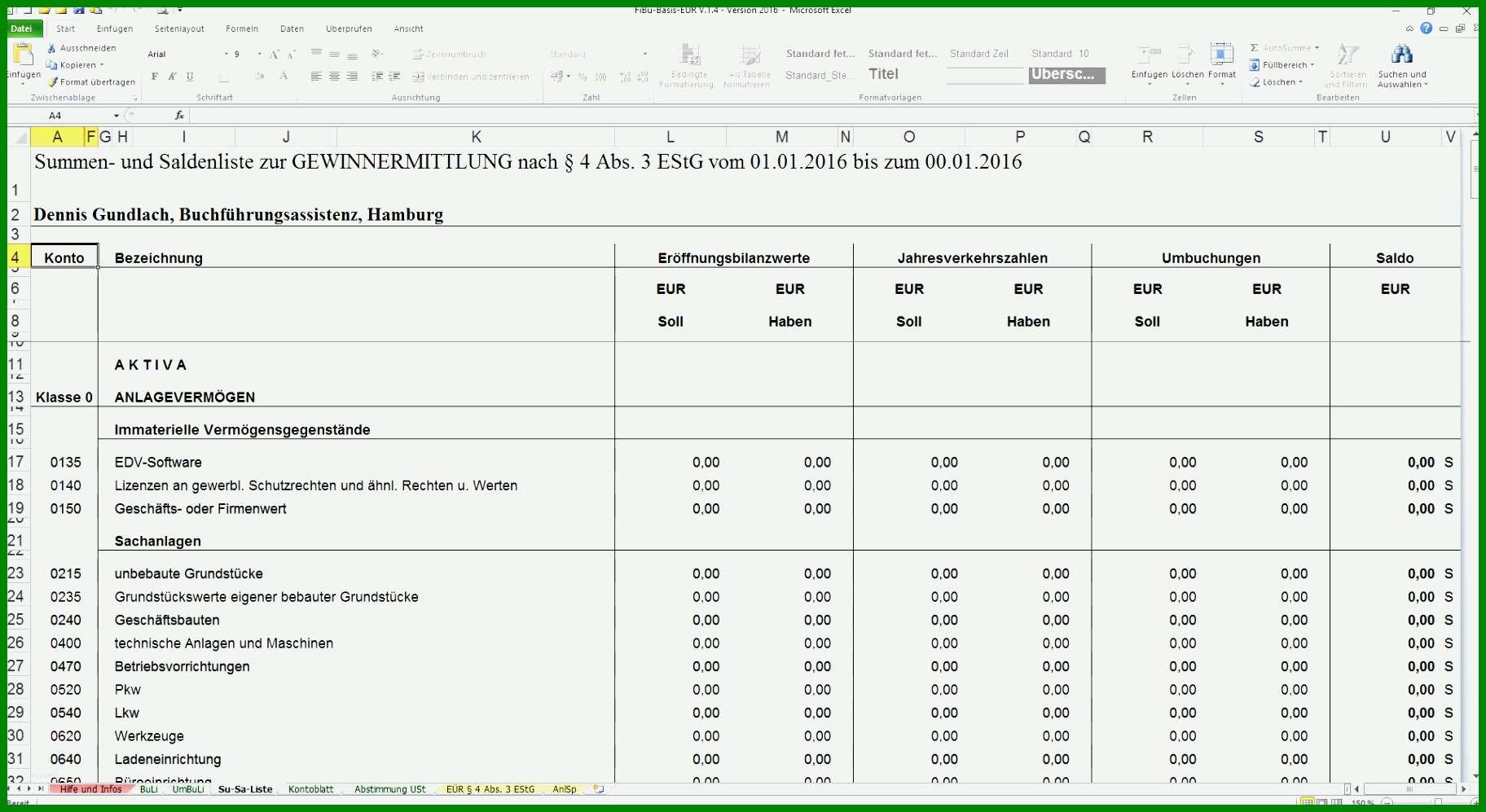
Task: Open the Hilfe und Infos sheet tab
Action: (90, 789)
